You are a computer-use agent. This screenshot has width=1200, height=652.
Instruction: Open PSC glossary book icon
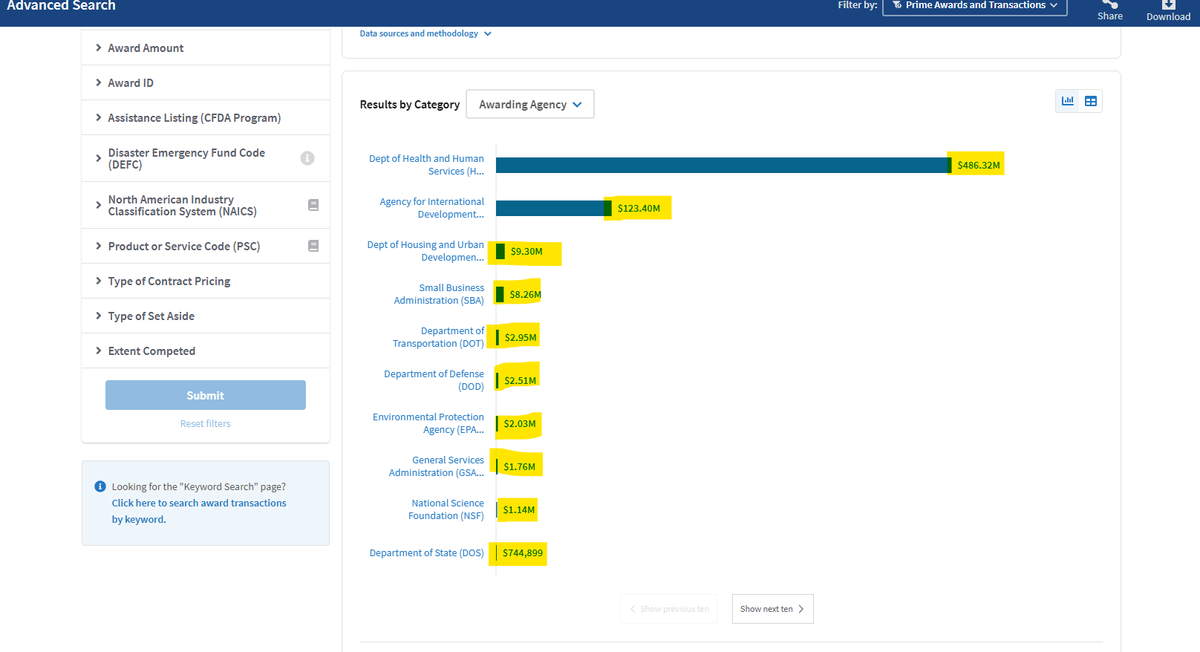tap(313, 246)
